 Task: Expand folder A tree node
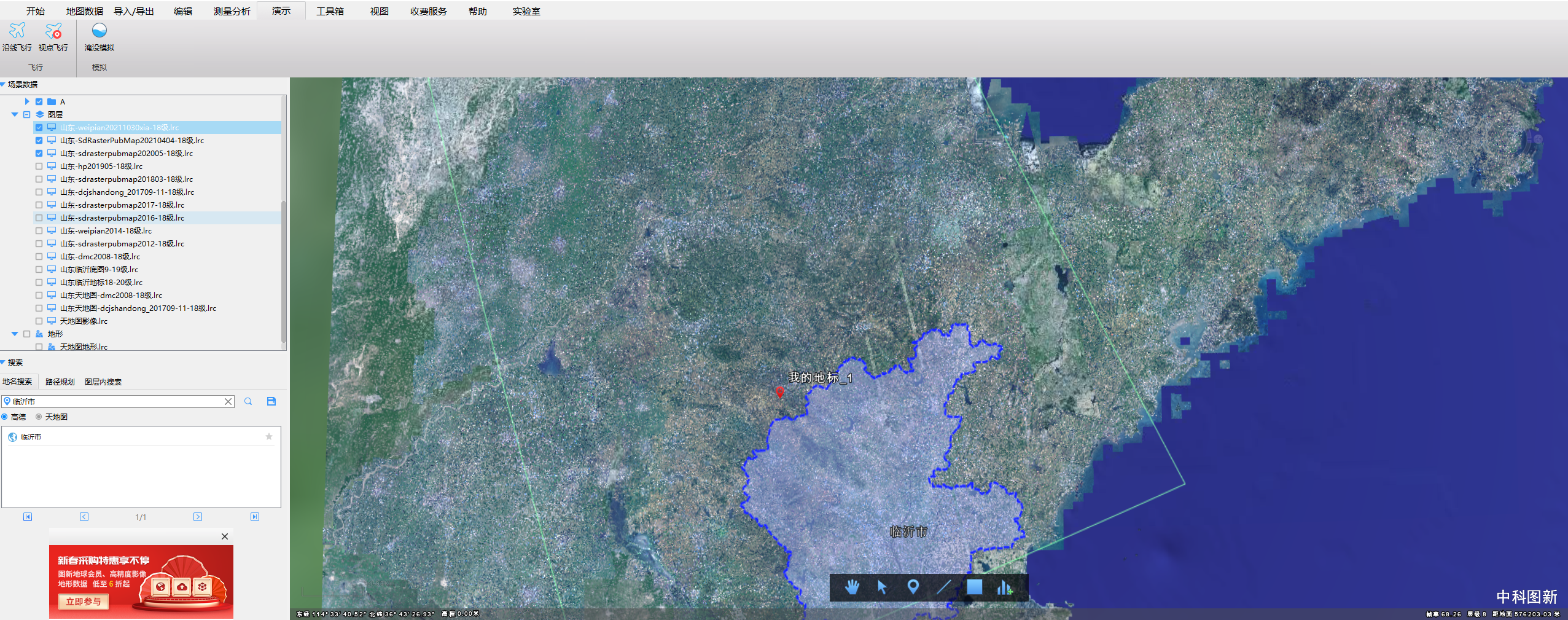tap(26, 101)
